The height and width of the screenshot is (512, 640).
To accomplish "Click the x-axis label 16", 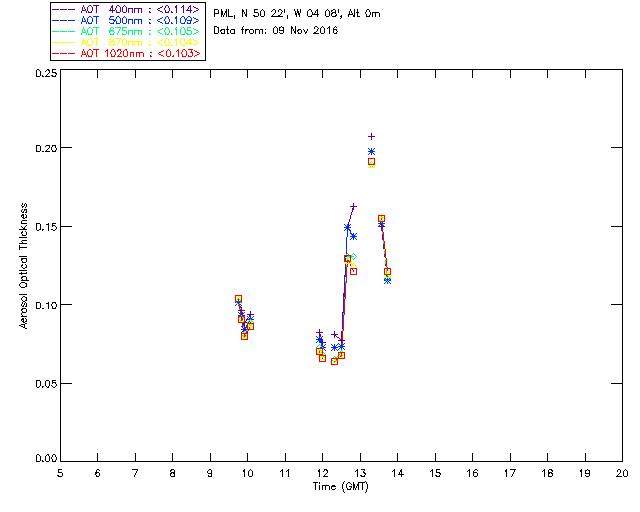I will 472,473.
